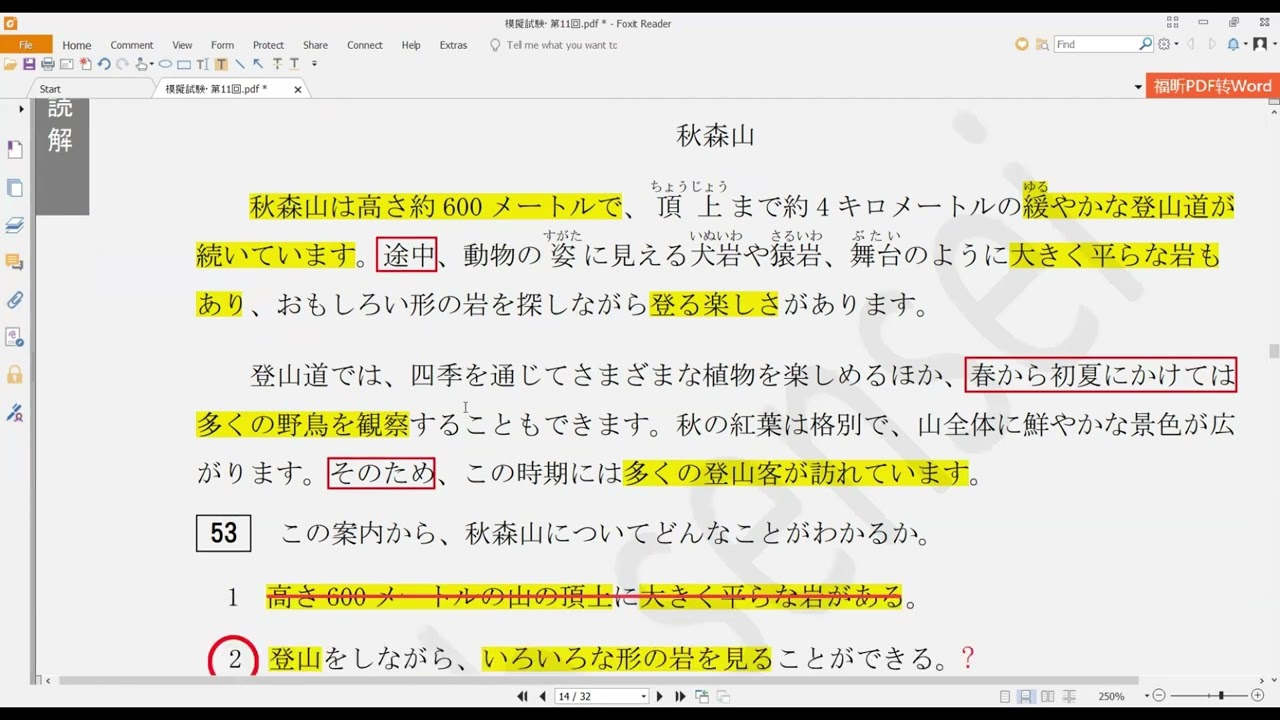Image resolution: width=1280 pixels, height=720 pixels.
Task: Open the Share ribbon tab
Action: (x=315, y=45)
